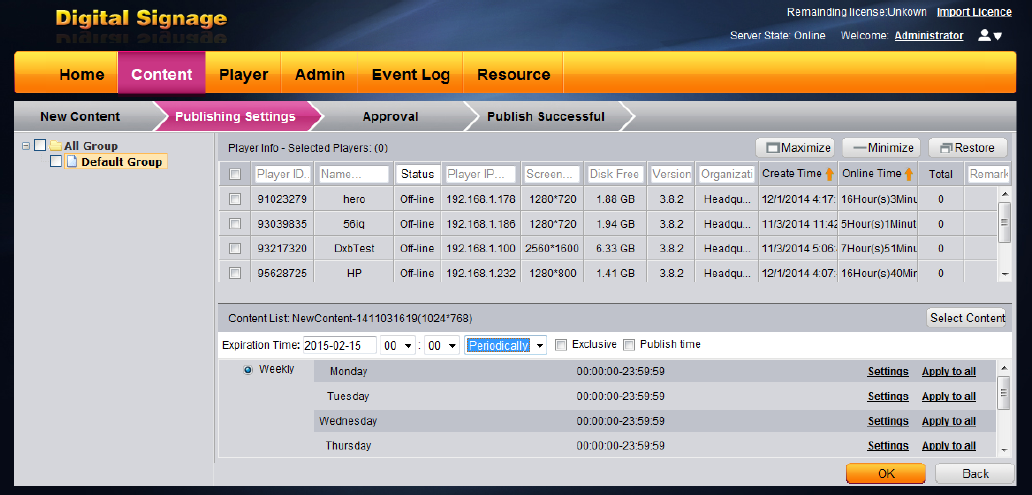Tick the All Group checkbox
The width and height of the screenshot is (1032, 495).
[x=40, y=145]
